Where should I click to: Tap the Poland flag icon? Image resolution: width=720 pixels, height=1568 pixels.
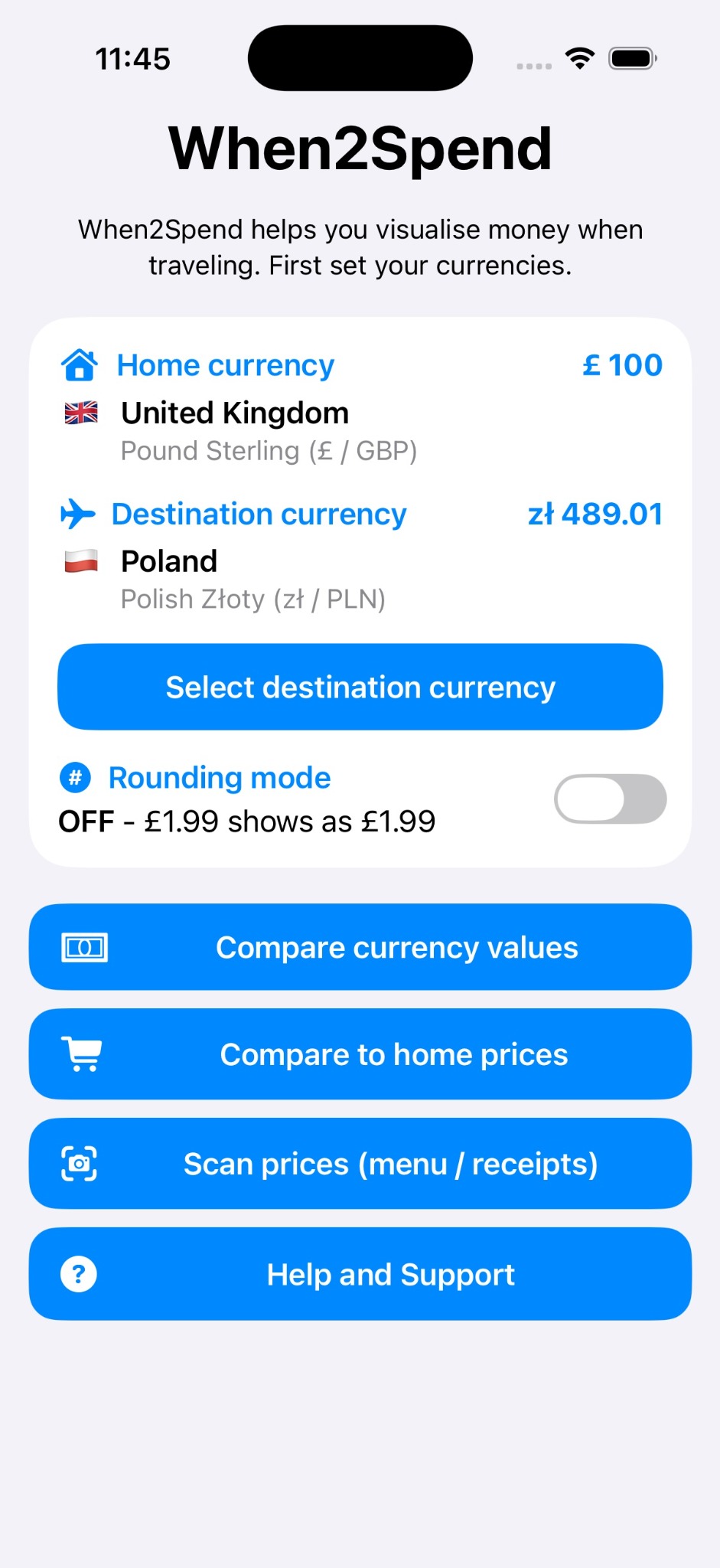(x=81, y=561)
